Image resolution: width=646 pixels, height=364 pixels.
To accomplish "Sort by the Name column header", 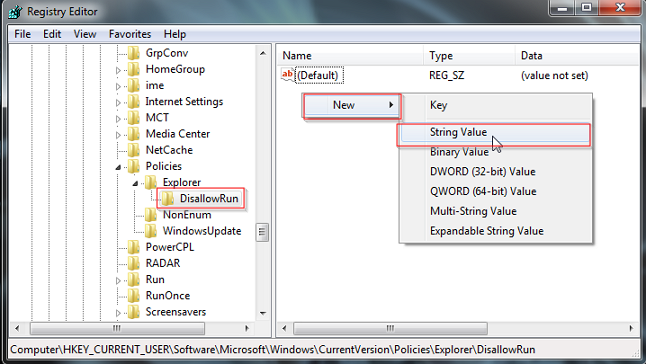I will (350, 56).
